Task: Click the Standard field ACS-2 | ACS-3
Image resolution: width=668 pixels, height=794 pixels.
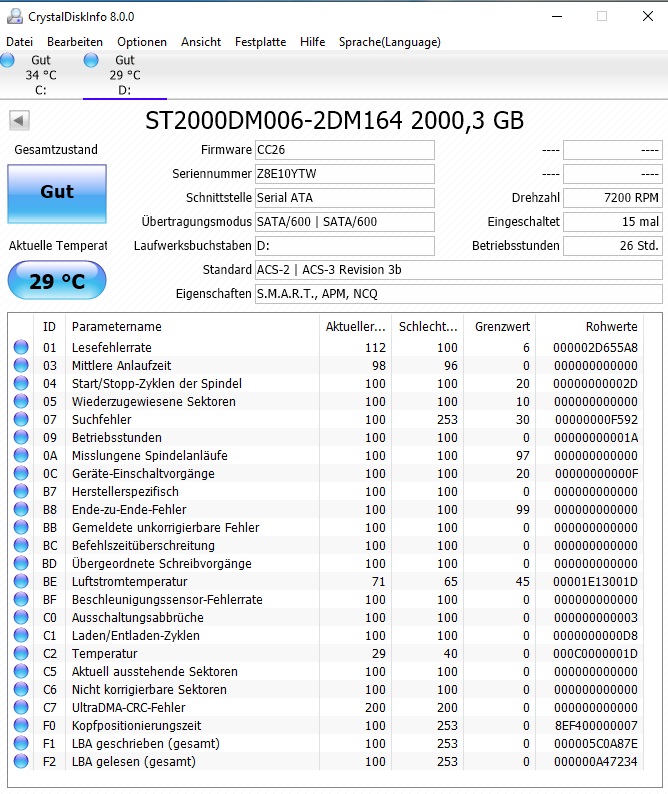Action: (458, 270)
